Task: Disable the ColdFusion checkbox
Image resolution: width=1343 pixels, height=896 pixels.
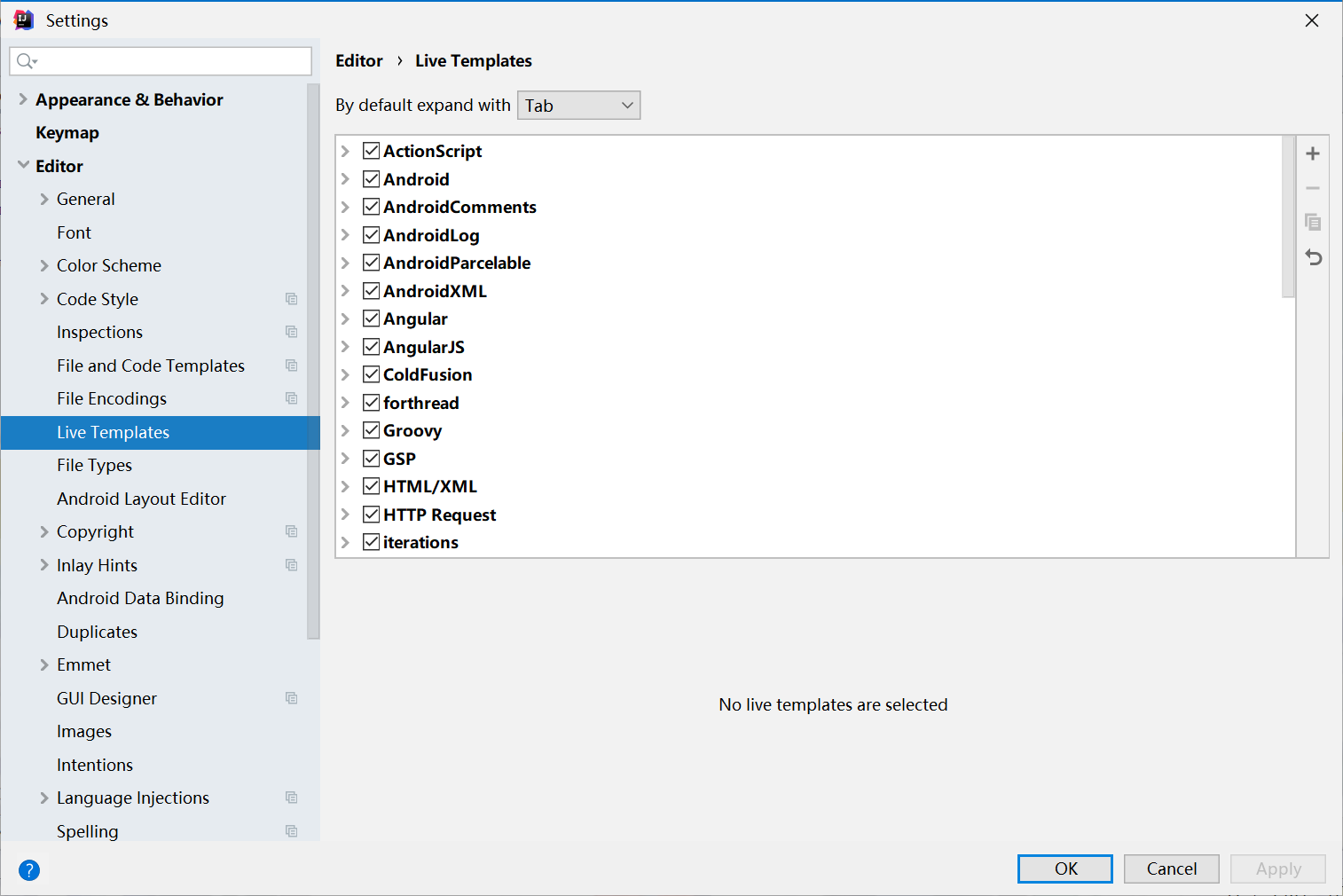Action: (372, 374)
